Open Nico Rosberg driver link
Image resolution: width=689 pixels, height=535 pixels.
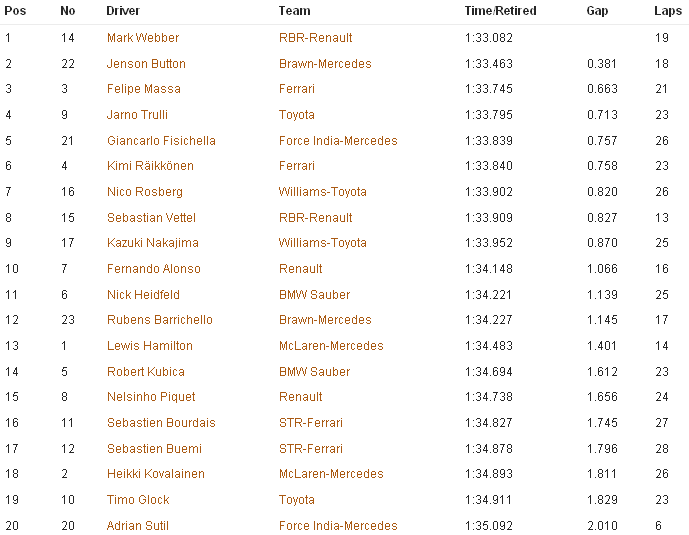145,192
